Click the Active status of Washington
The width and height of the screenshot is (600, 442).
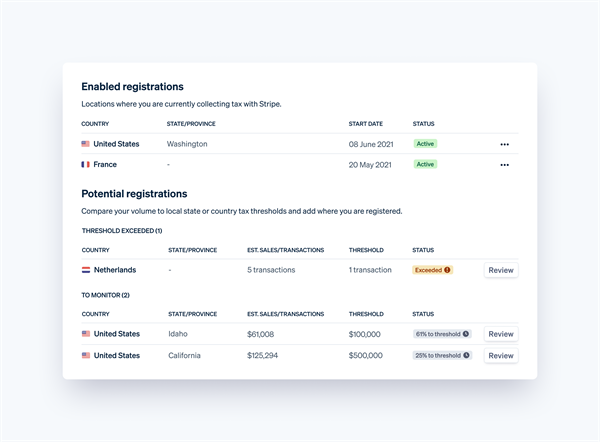click(x=425, y=144)
